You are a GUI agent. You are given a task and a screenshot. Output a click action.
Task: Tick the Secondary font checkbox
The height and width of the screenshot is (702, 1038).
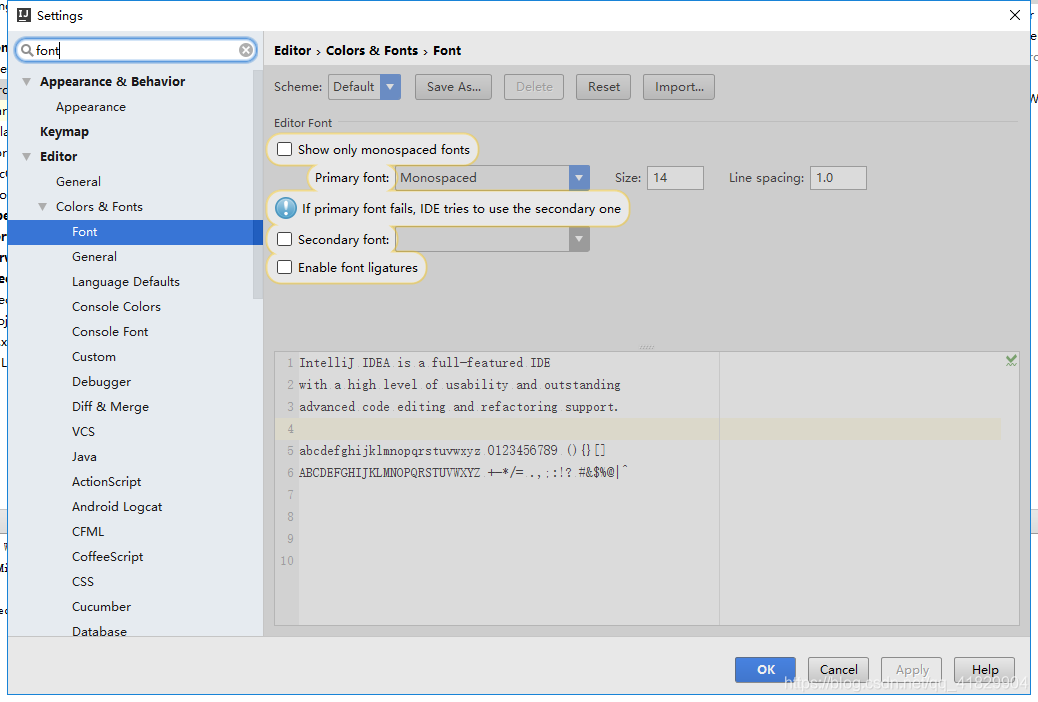pos(284,239)
